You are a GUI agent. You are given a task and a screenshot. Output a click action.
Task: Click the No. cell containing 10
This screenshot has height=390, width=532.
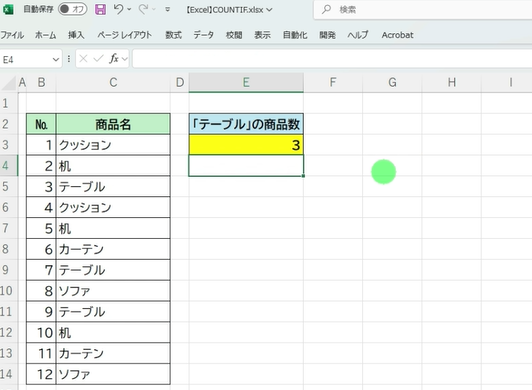41,332
